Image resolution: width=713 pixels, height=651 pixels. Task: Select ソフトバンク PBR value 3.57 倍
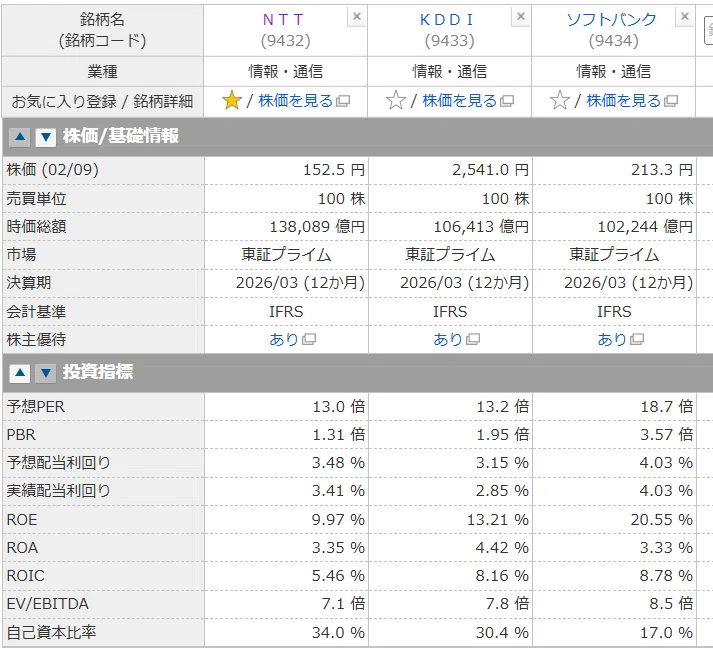coord(667,435)
